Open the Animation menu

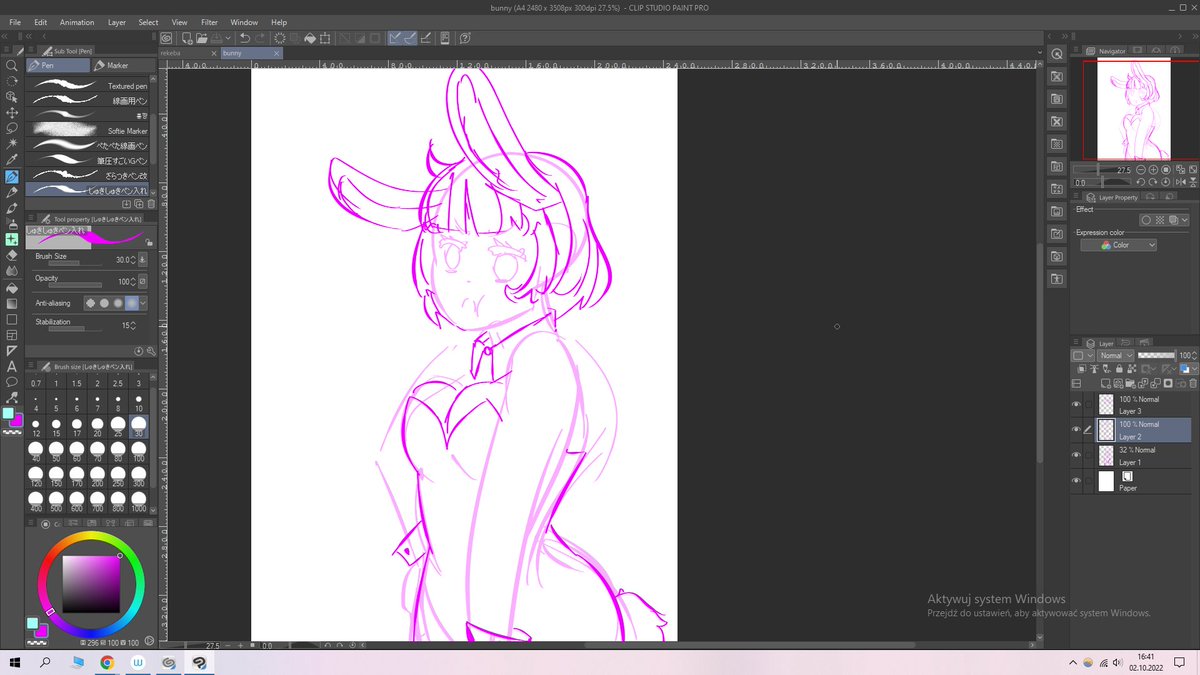77,22
